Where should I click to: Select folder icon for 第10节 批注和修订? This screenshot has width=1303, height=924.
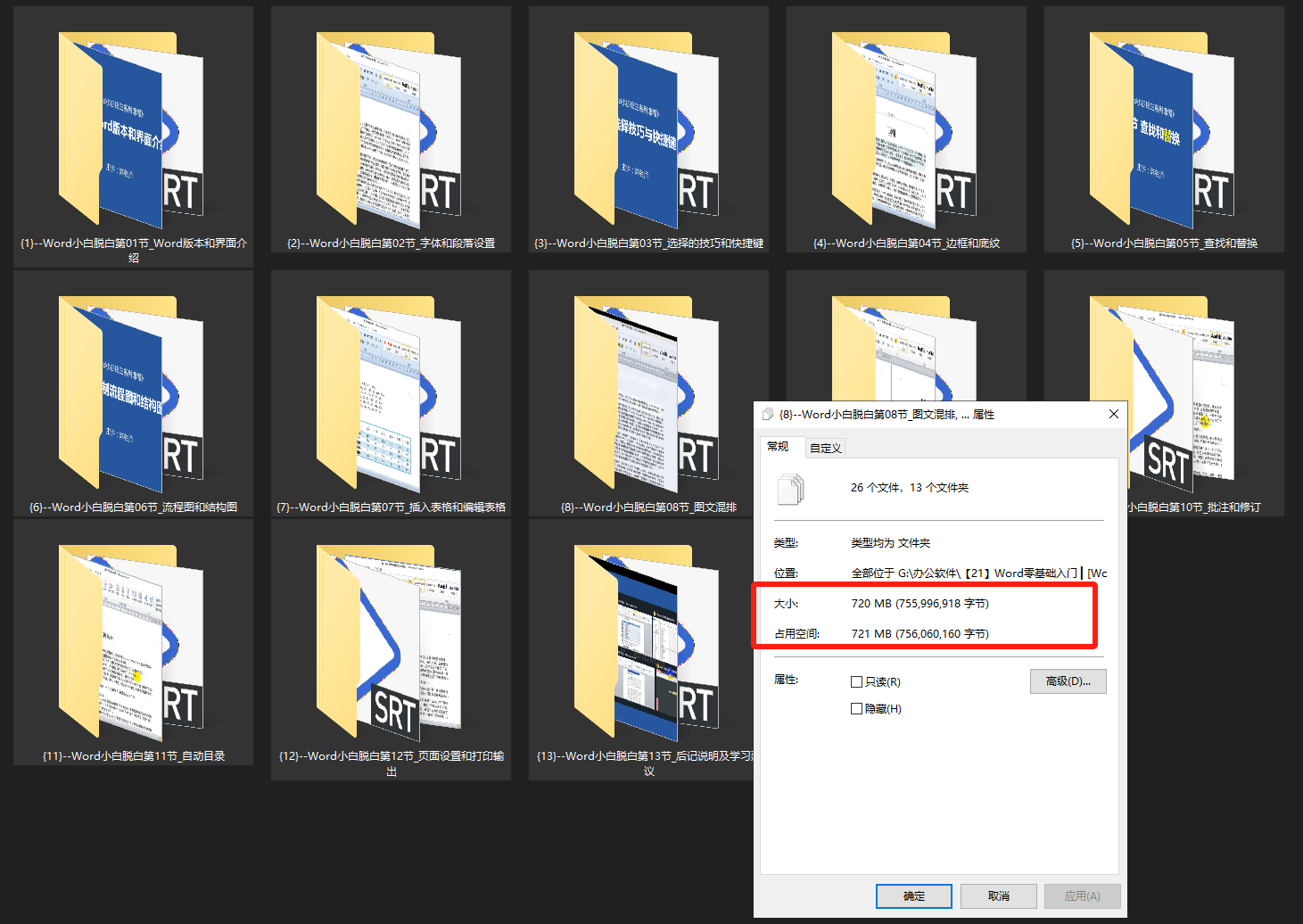point(1182,393)
